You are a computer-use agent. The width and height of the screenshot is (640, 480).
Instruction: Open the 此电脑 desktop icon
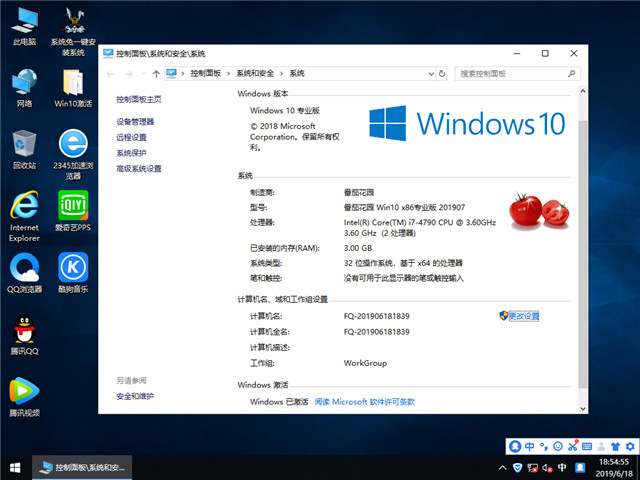pos(24,26)
